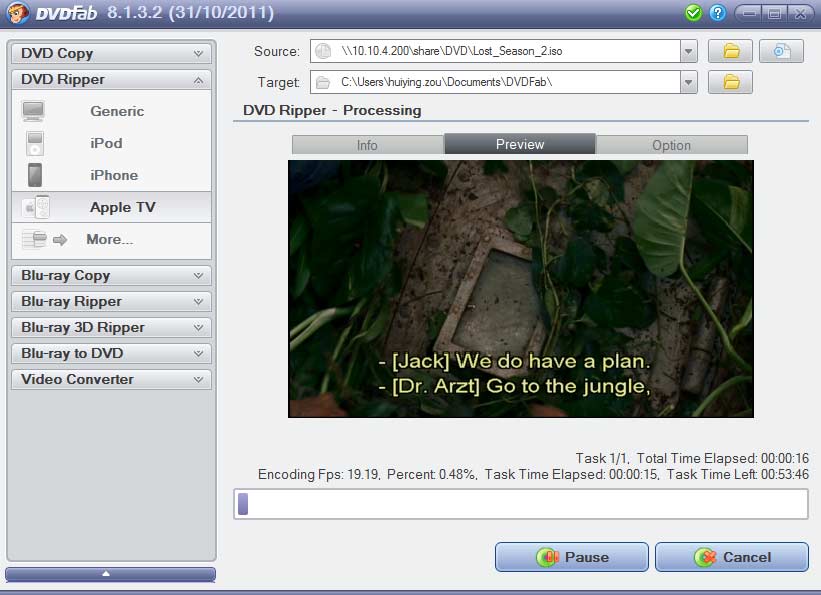Expand the Blu-ray Ripper section
Screen dimensions: 821x595
[x=112, y=302]
